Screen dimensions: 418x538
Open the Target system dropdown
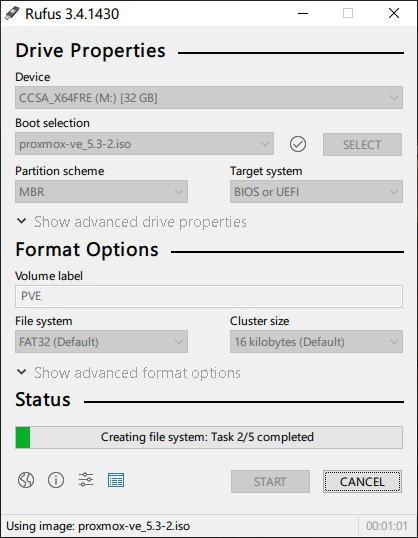pyautogui.click(x=316, y=191)
